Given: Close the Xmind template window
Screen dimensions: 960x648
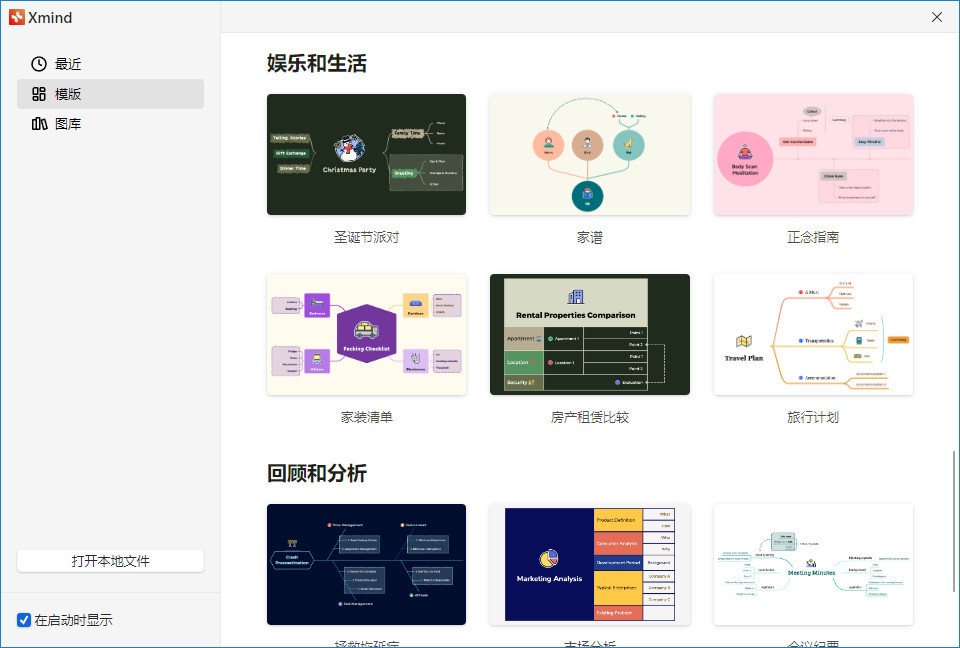Looking at the screenshot, I should 937,17.
